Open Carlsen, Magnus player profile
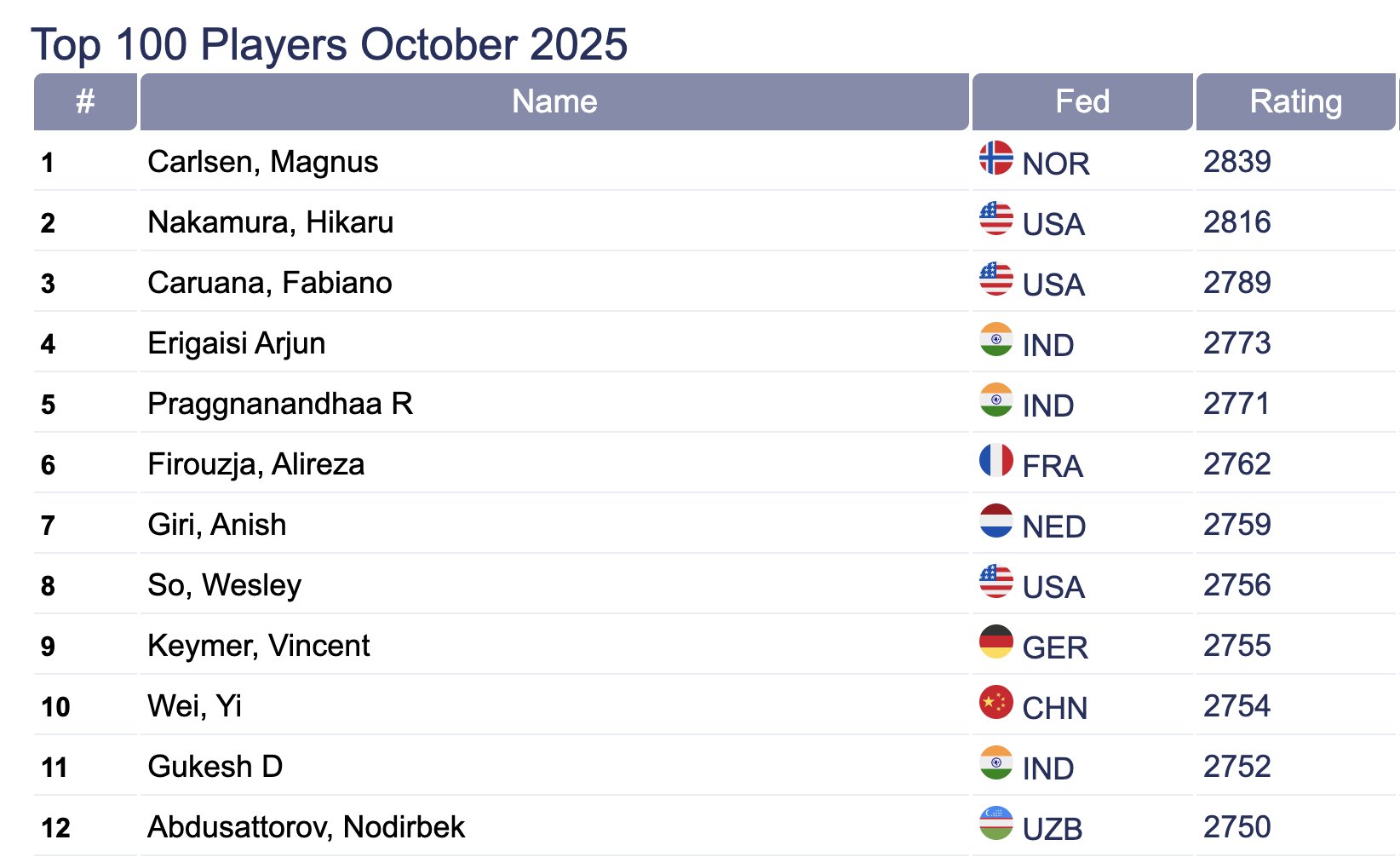Screen dimensions: 1400x857 tap(262, 162)
